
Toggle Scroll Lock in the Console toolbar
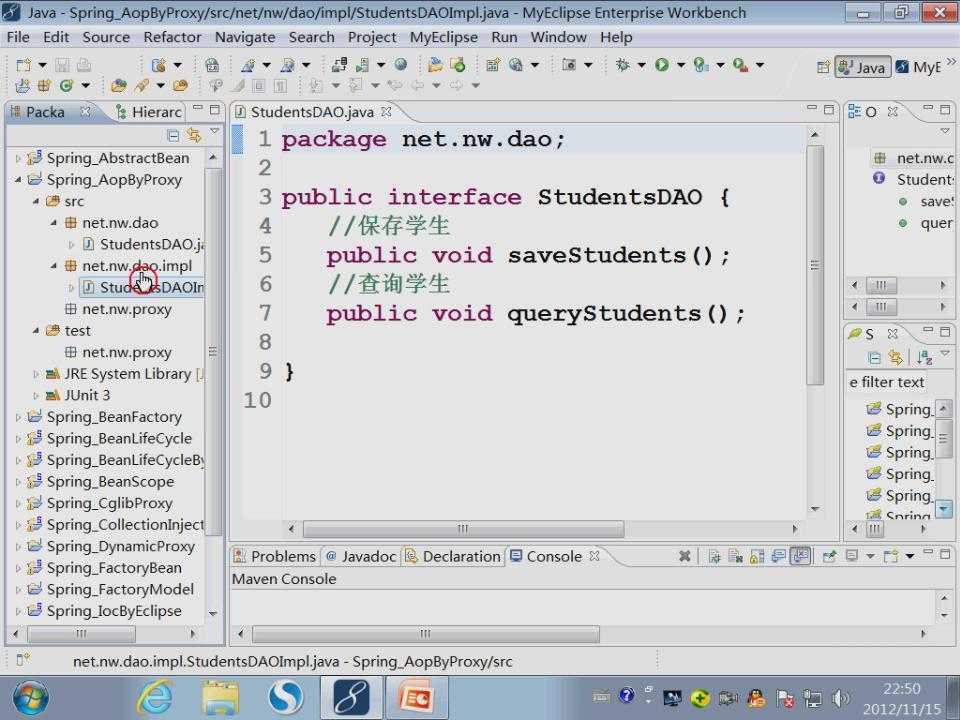(757, 556)
